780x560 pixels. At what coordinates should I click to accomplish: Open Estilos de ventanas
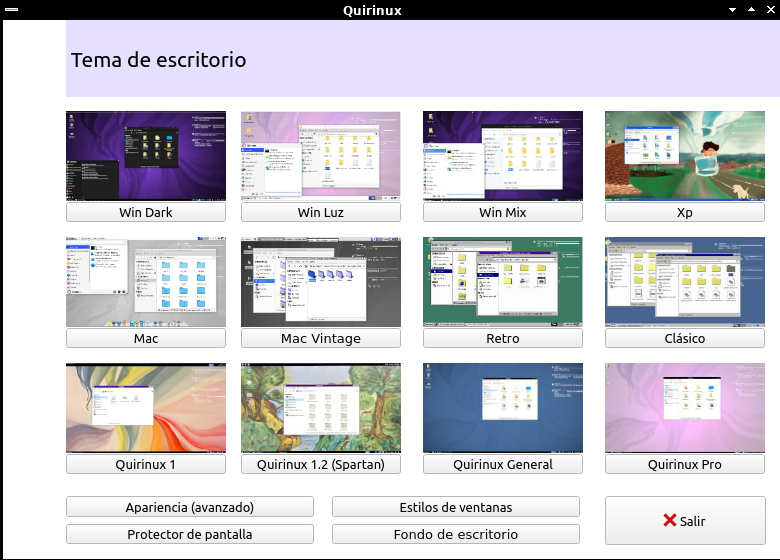[456, 507]
